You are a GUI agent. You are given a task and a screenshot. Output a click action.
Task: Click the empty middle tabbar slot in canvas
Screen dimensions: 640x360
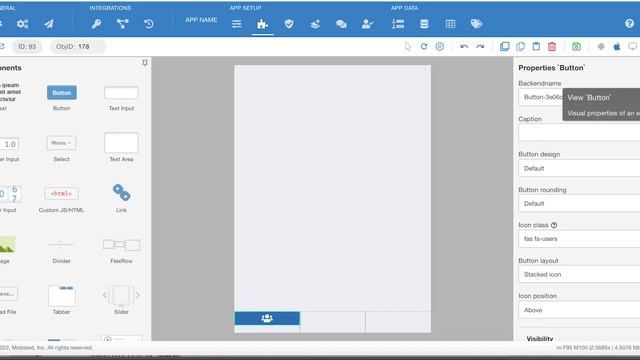333,322
